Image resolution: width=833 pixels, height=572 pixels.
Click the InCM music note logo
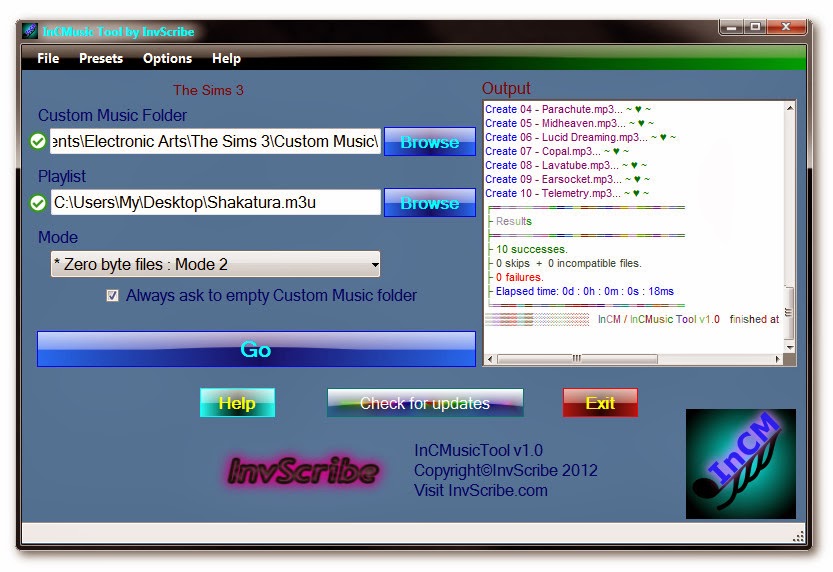click(x=741, y=464)
